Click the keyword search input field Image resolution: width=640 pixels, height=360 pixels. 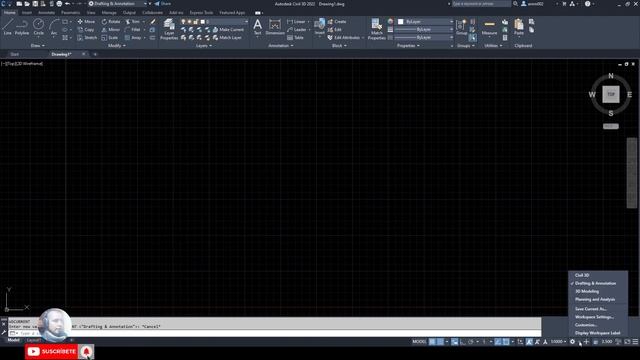[x=481, y=4]
